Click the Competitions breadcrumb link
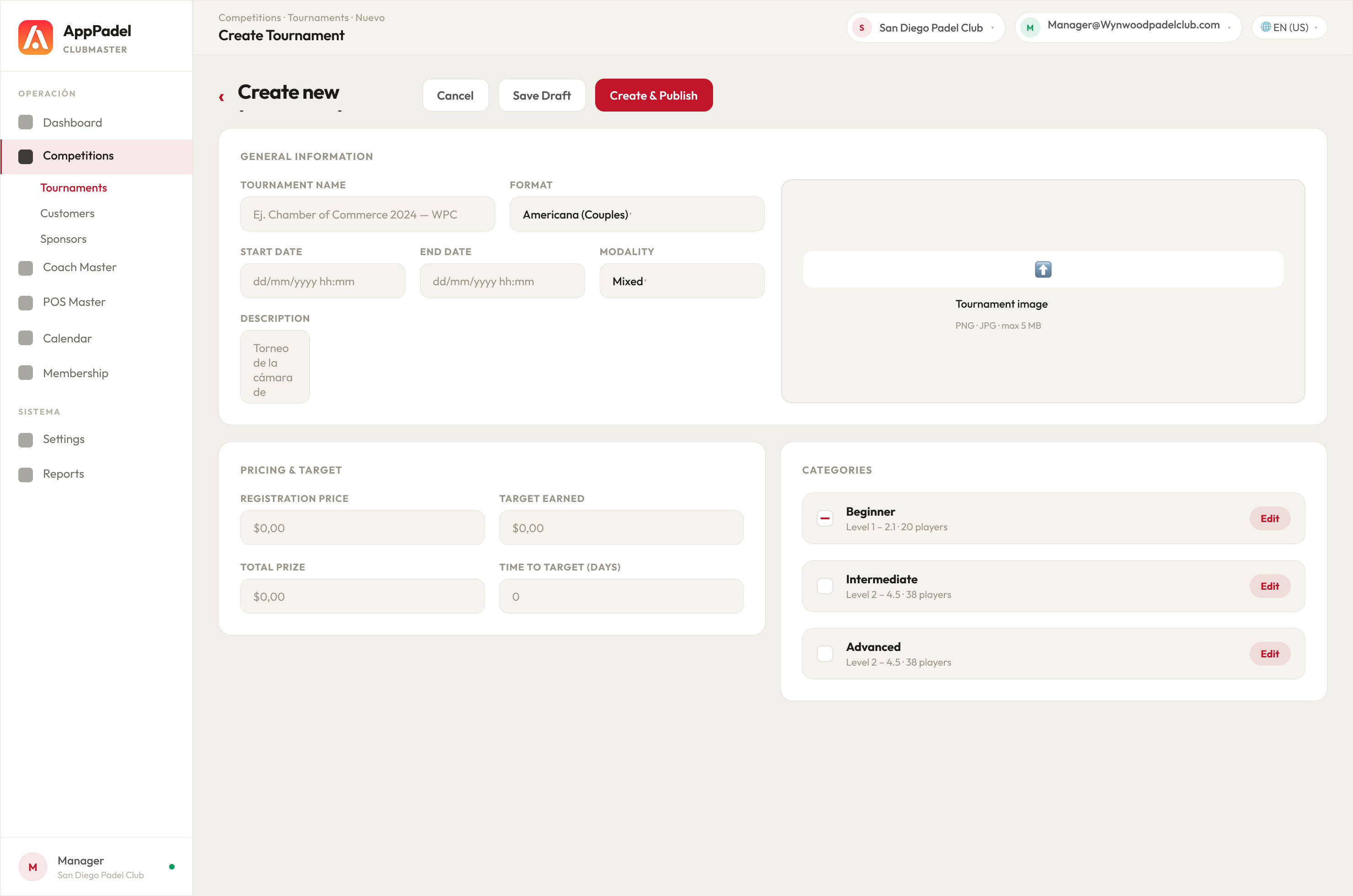 [x=250, y=18]
